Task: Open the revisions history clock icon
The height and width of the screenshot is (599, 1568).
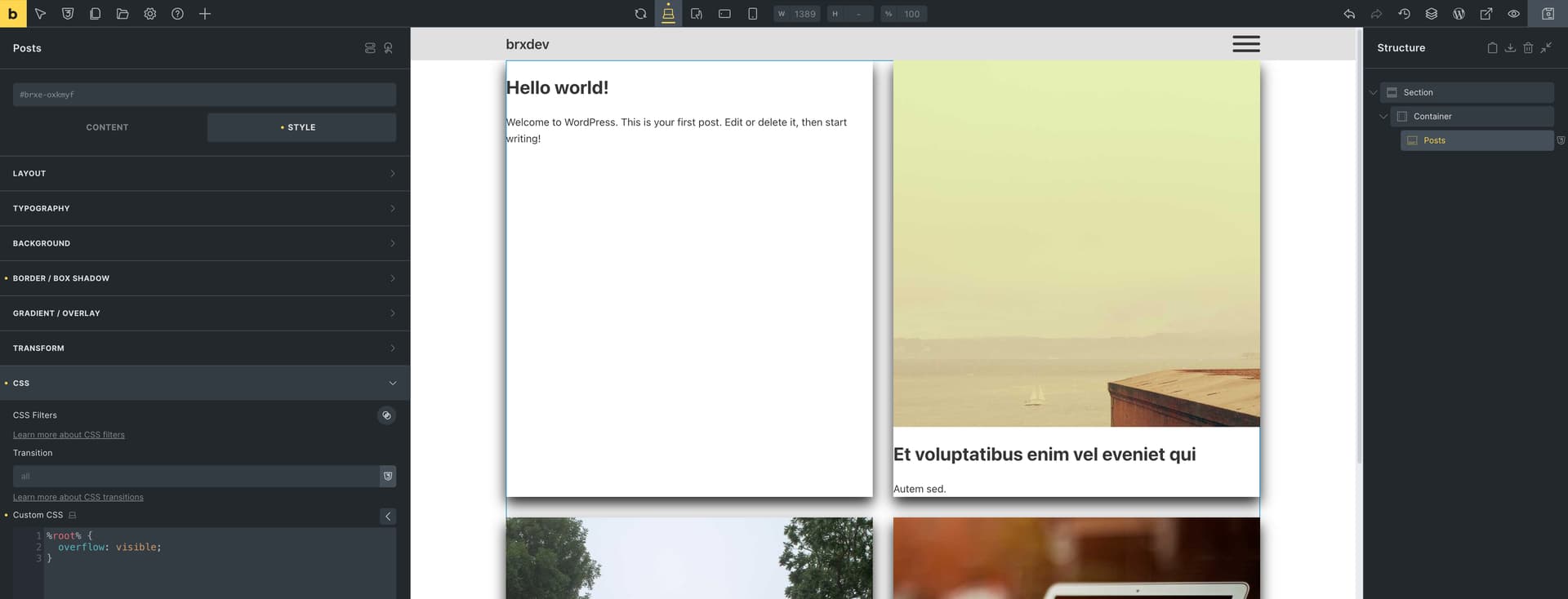Action: pos(1404,14)
